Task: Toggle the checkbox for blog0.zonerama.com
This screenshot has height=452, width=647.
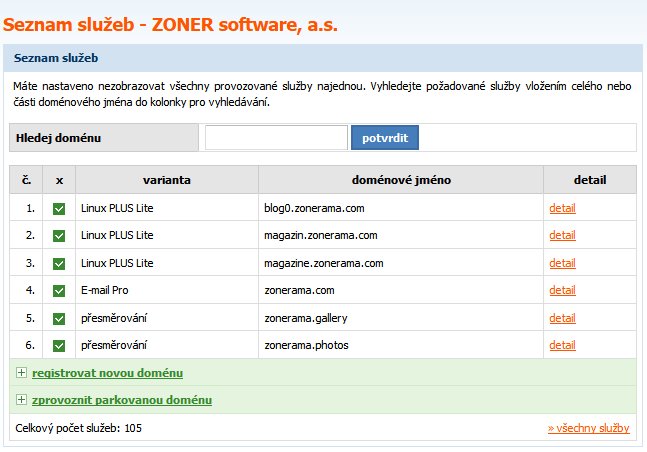Action: click(59, 208)
